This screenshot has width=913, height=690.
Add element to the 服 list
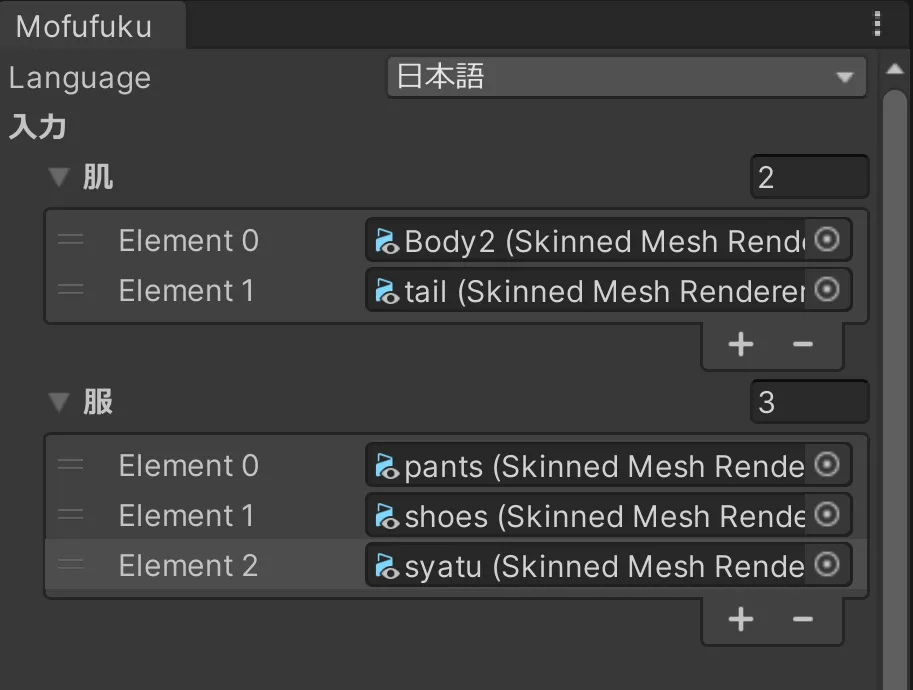coord(741,620)
